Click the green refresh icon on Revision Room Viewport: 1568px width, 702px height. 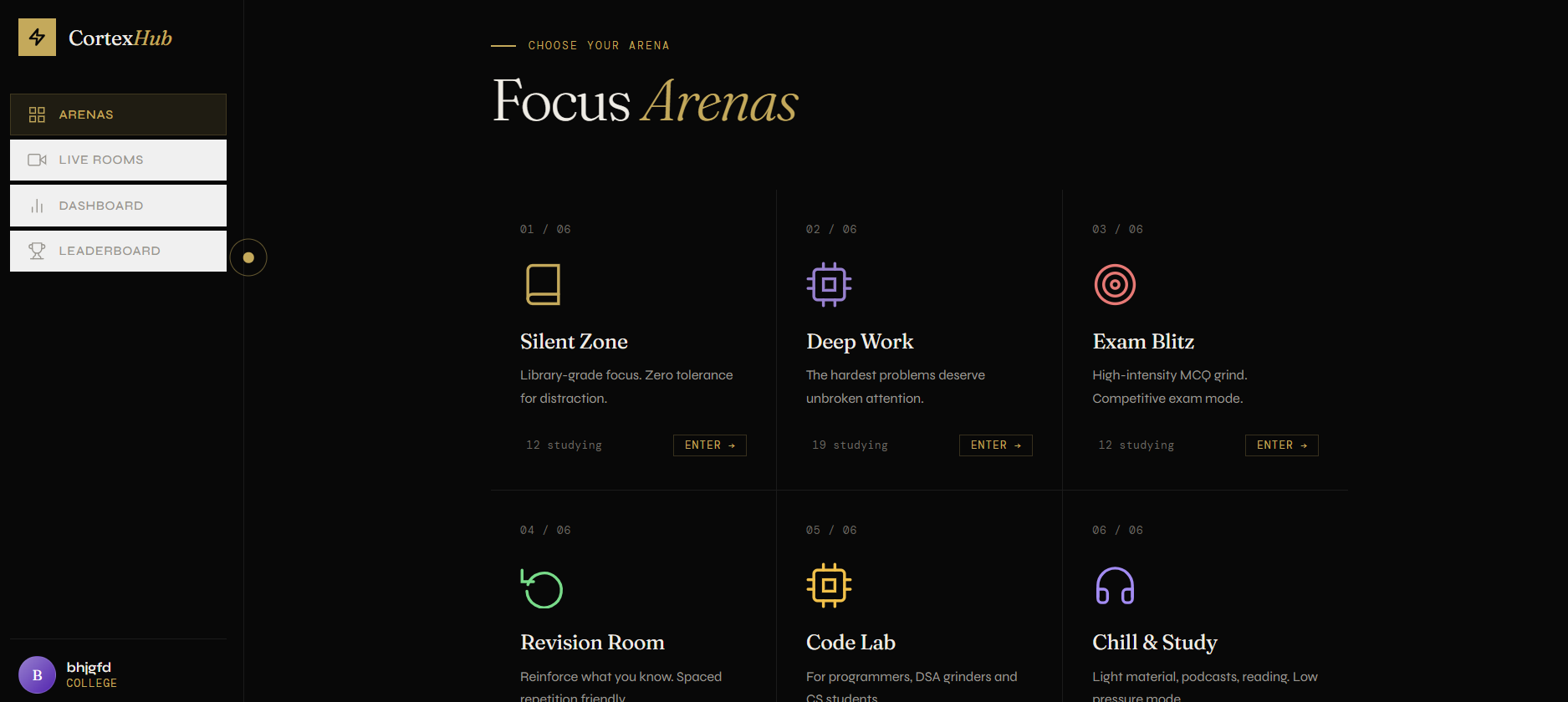tap(542, 588)
